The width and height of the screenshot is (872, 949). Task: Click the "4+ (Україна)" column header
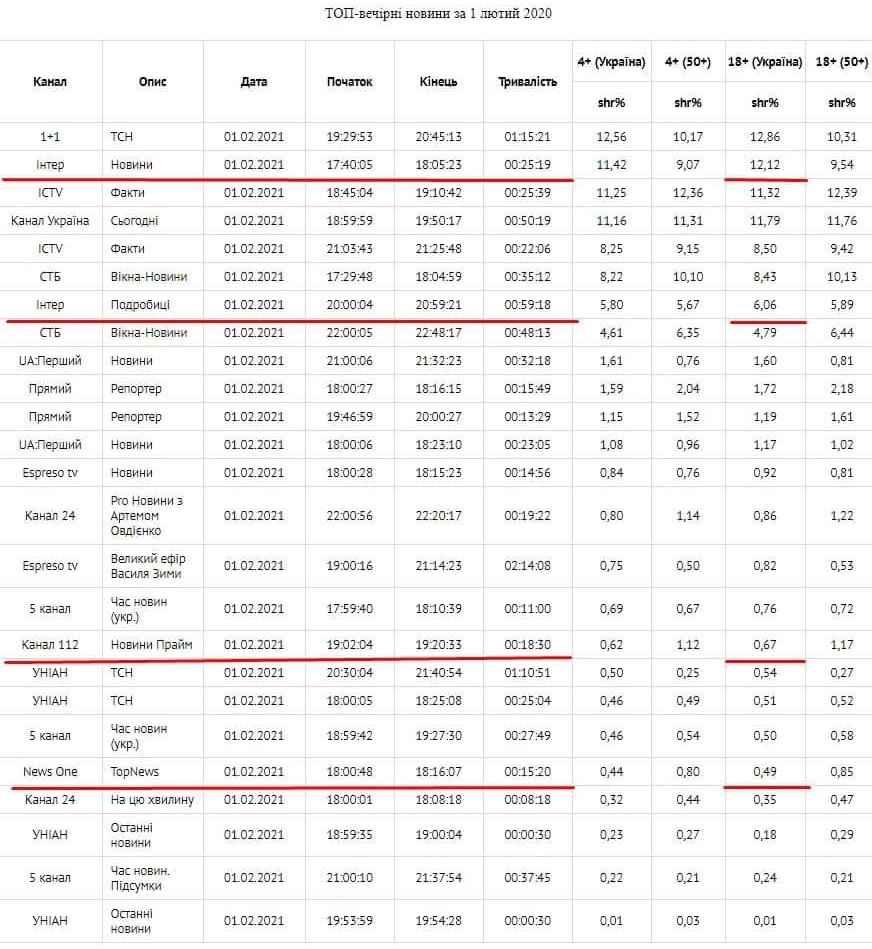[611, 62]
